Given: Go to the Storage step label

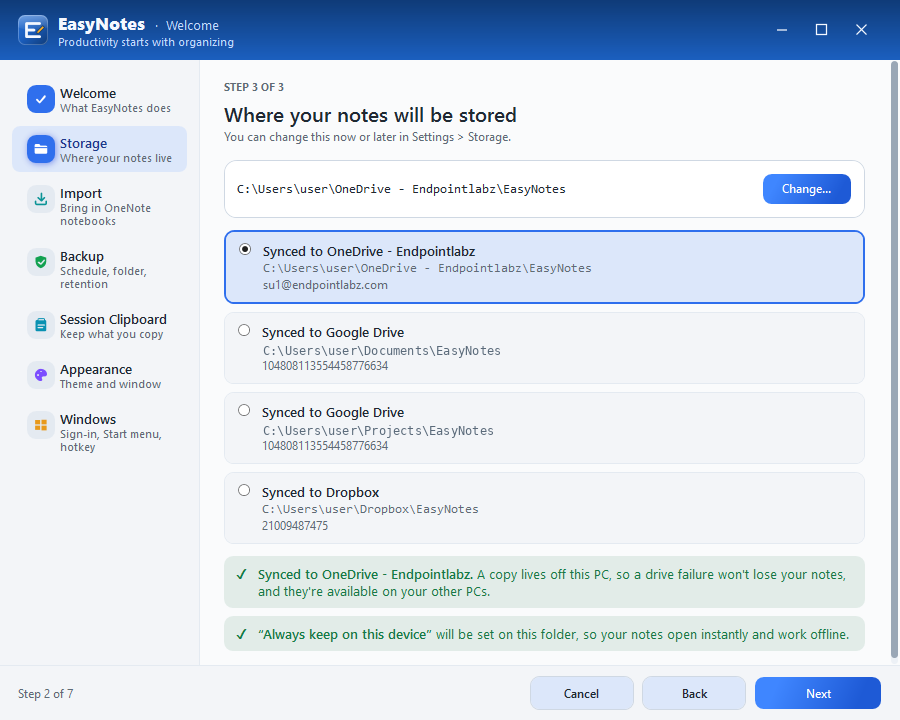Looking at the screenshot, I should [x=84, y=144].
